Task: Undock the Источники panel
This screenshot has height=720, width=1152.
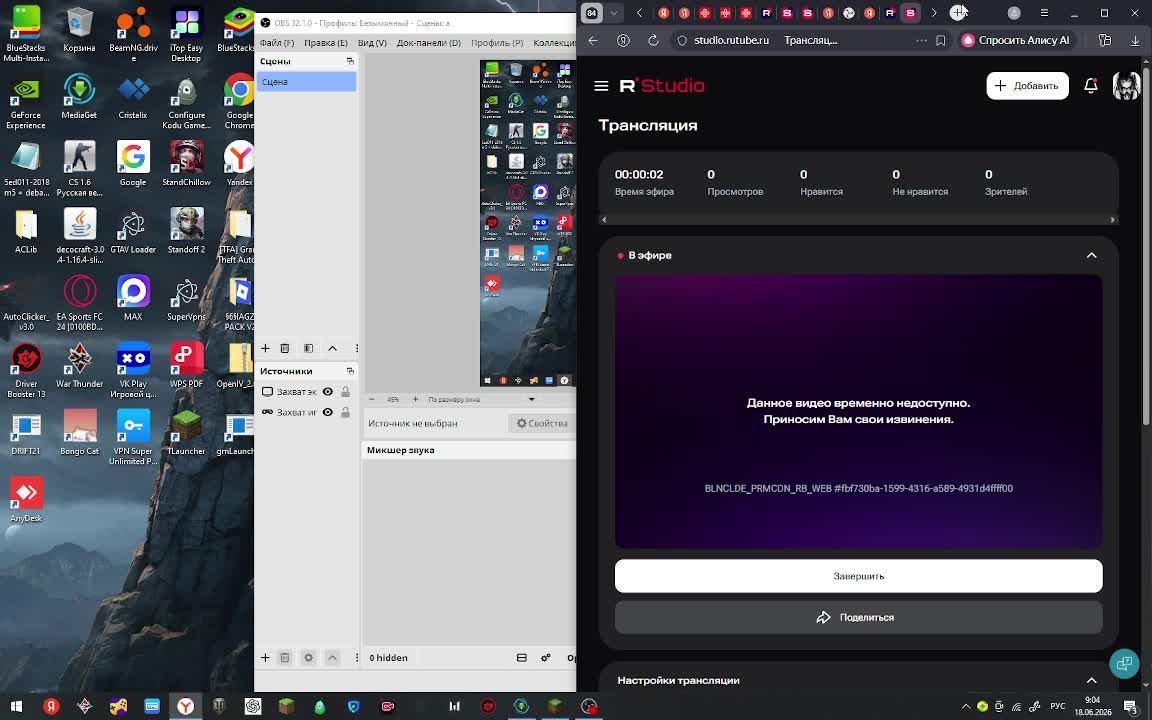Action: 350,371
